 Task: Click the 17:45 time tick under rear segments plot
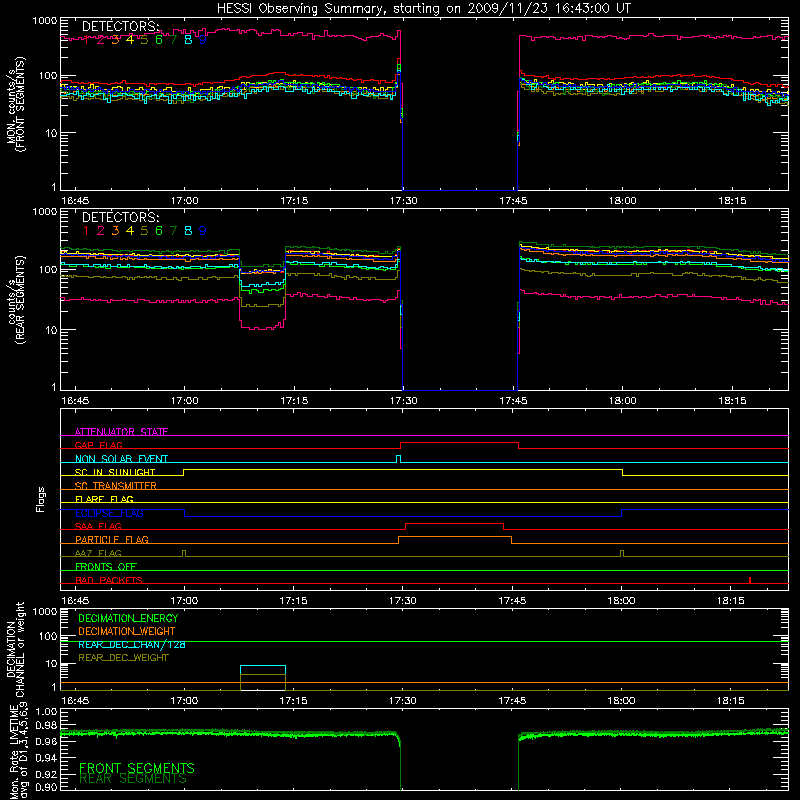[x=513, y=401]
